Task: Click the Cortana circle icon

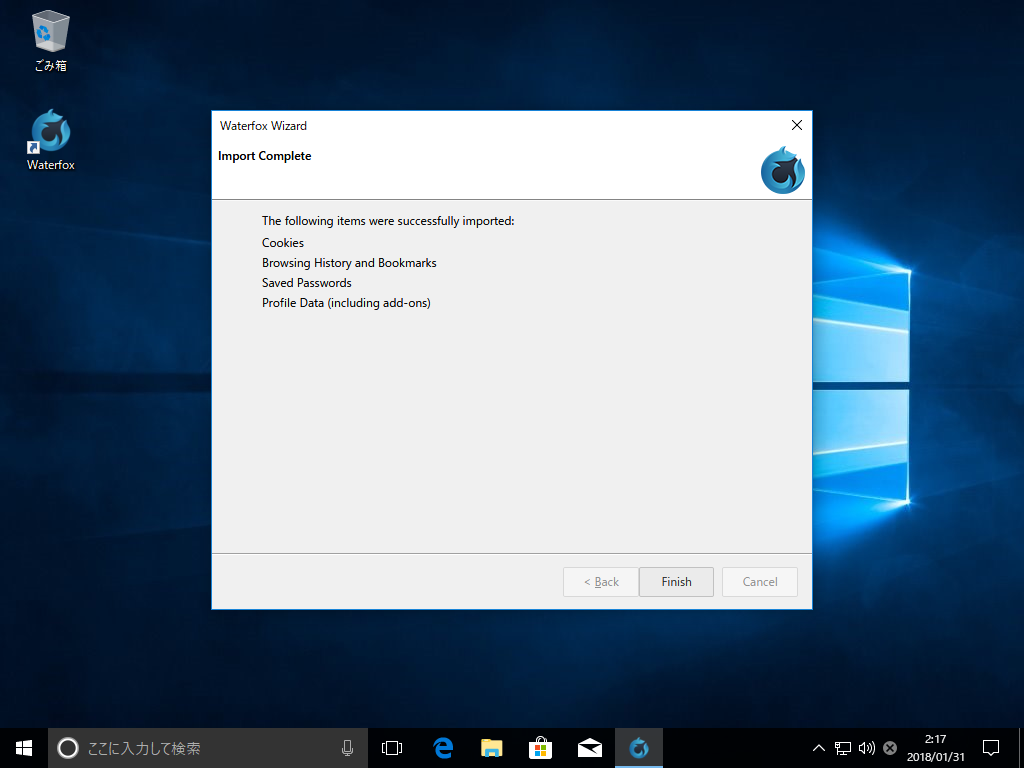Action: coord(68,748)
